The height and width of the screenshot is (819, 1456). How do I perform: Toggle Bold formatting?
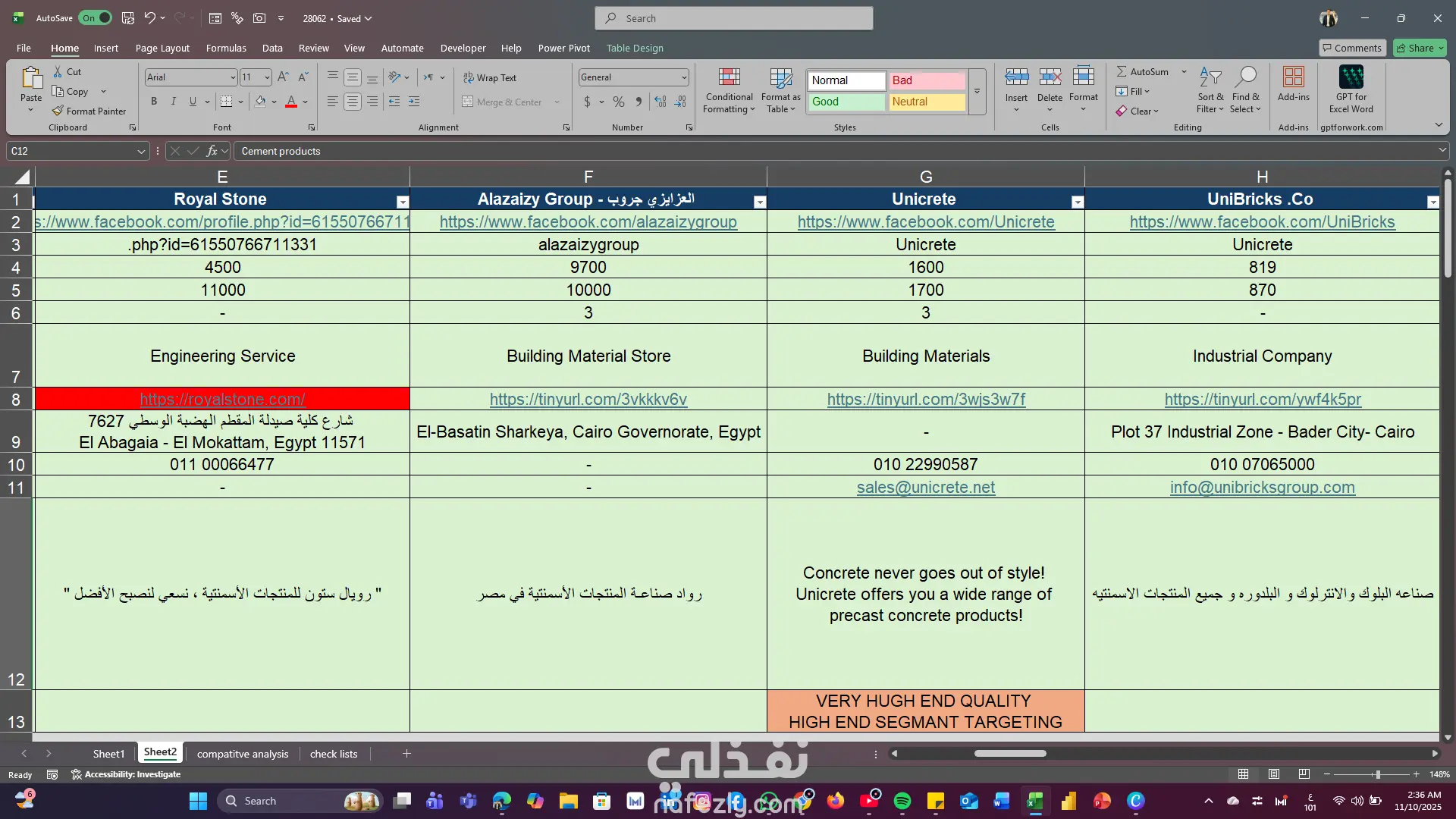click(154, 102)
